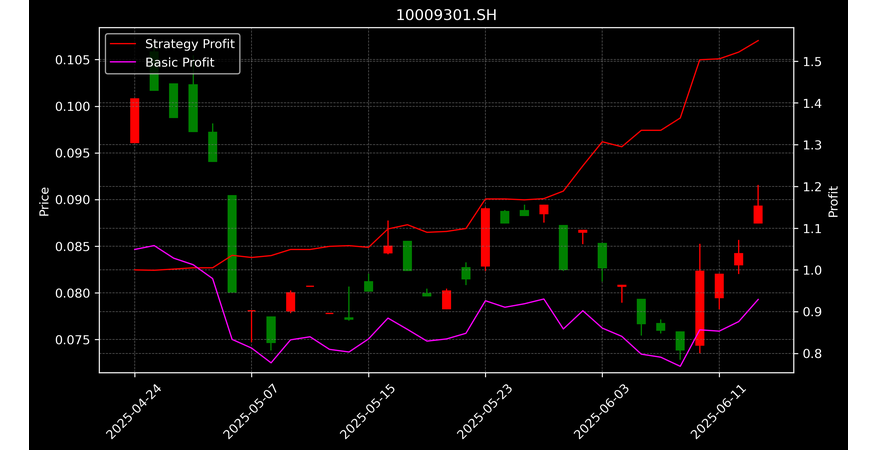Select the Basic Profit legend label

[x=180, y=62]
